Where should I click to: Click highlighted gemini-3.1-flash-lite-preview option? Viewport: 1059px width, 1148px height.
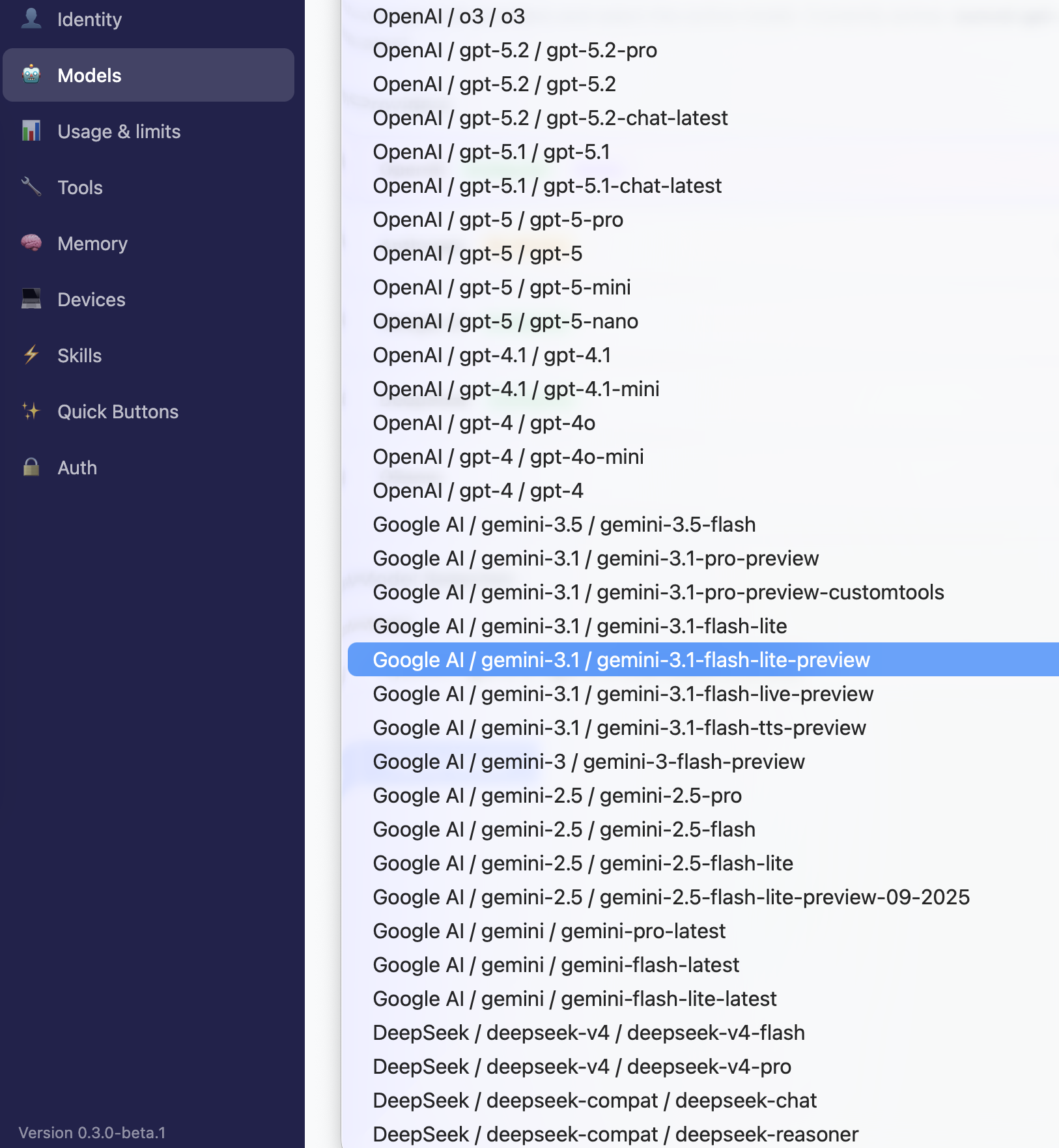[703, 660]
